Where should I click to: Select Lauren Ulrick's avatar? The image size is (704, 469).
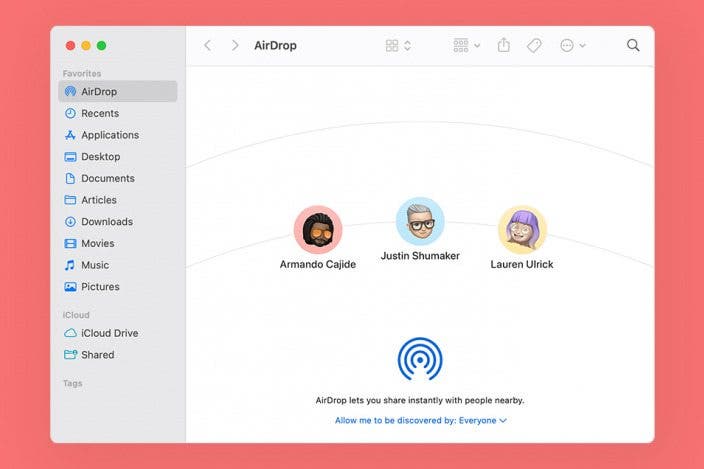tap(522, 230)
